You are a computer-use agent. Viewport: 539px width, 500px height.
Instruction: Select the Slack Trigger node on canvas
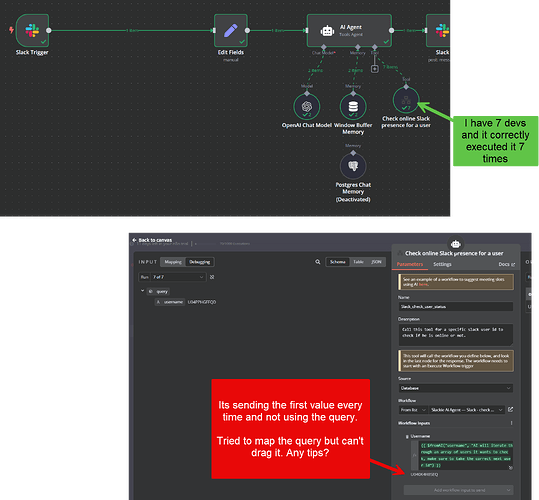coord(32,30)
